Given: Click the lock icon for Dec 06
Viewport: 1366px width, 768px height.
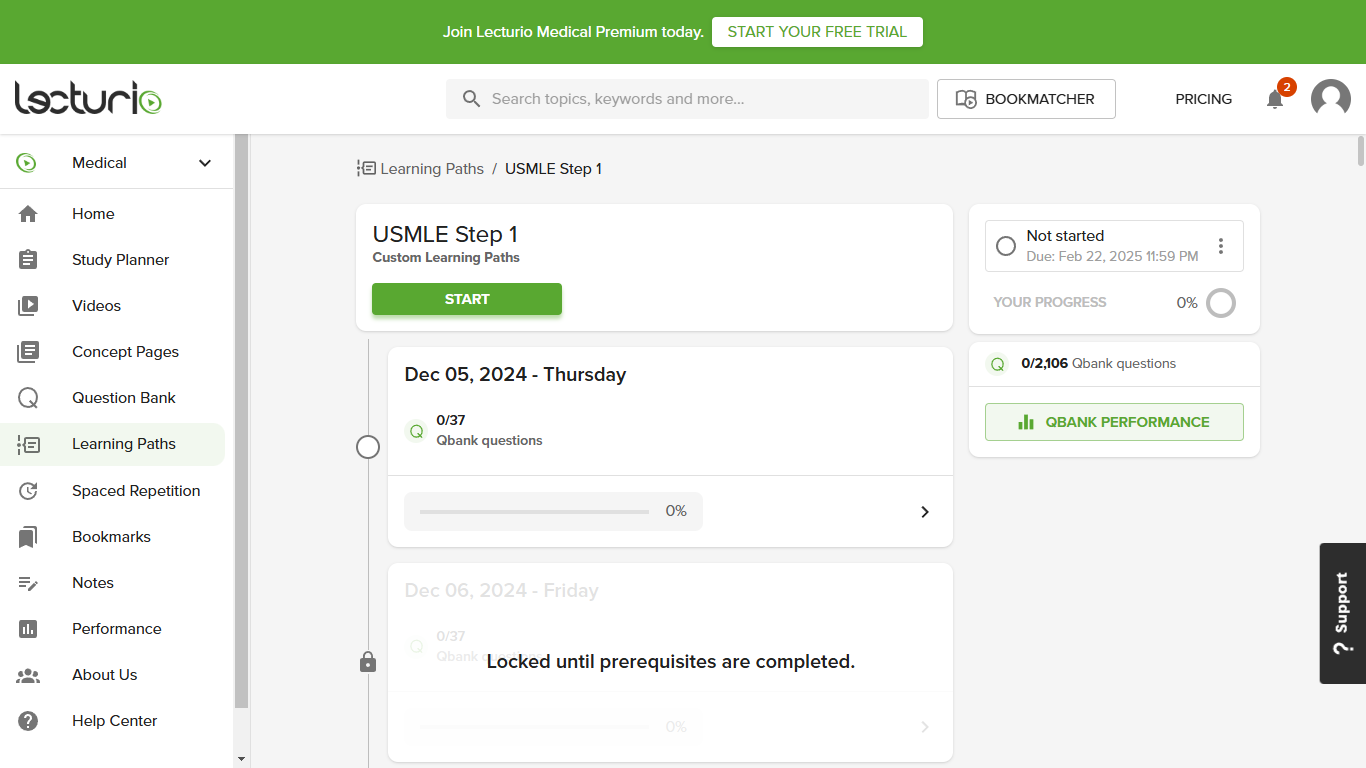Looking at the screenshot, I should click(x=368, y=662).
